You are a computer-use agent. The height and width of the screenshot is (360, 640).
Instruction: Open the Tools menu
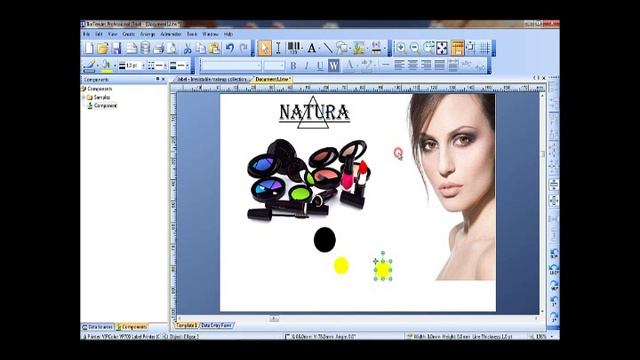[192, 34]
